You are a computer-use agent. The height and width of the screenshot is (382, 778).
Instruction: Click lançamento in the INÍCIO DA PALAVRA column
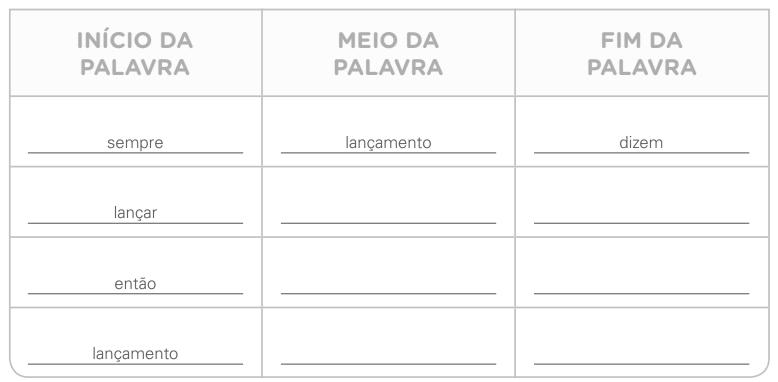(135, 354)
